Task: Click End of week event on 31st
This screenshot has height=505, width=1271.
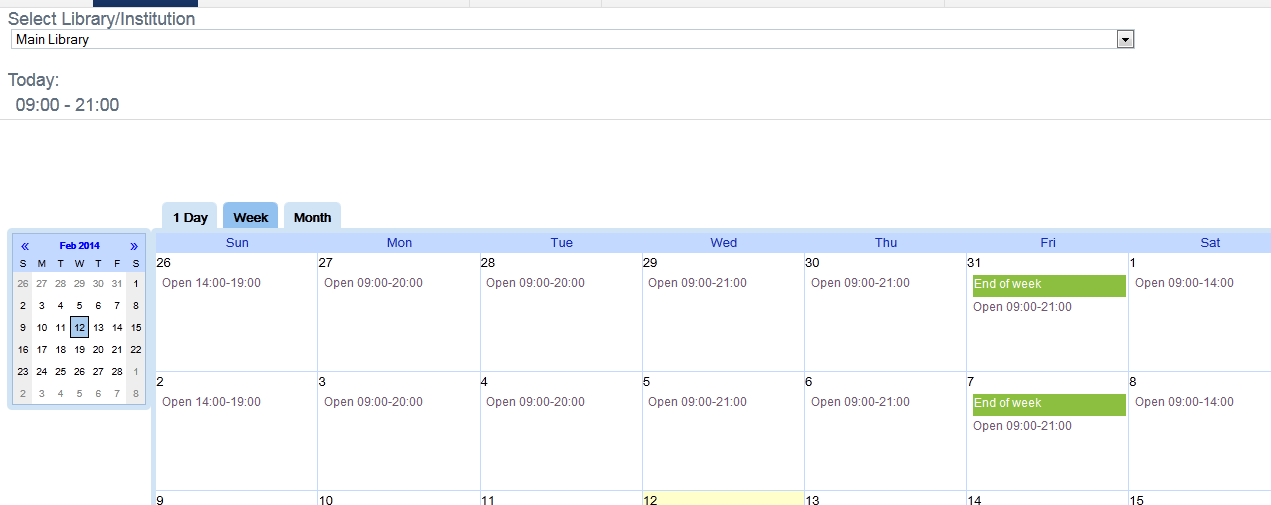Action: point(1048,285)
